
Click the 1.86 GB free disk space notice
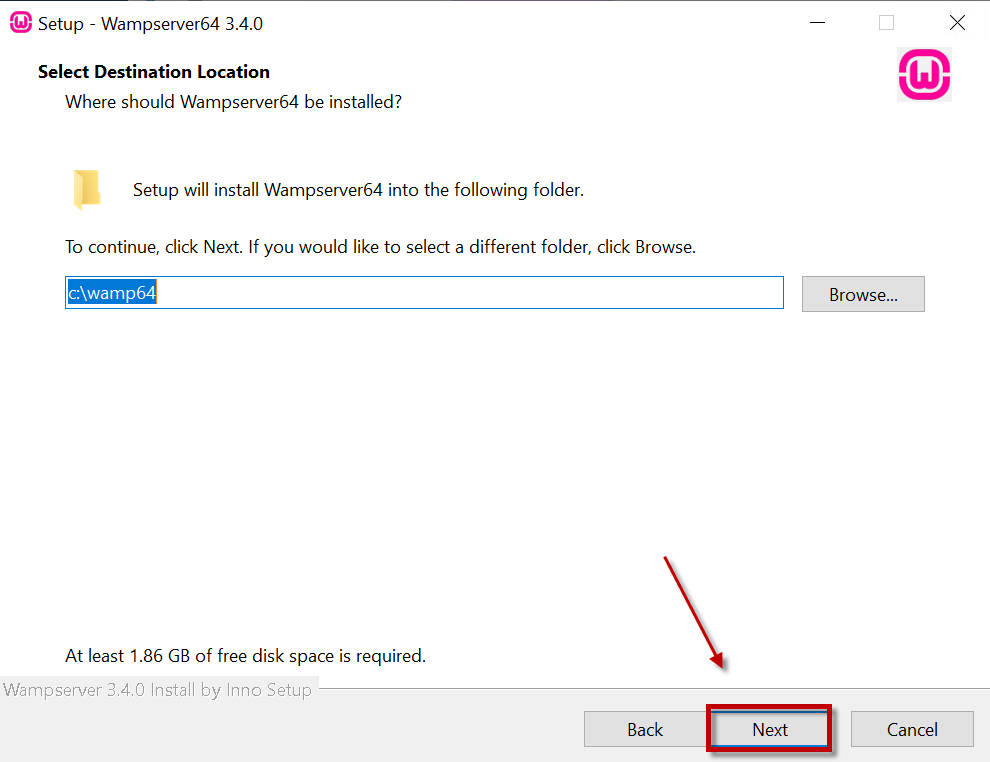(245, 656)
